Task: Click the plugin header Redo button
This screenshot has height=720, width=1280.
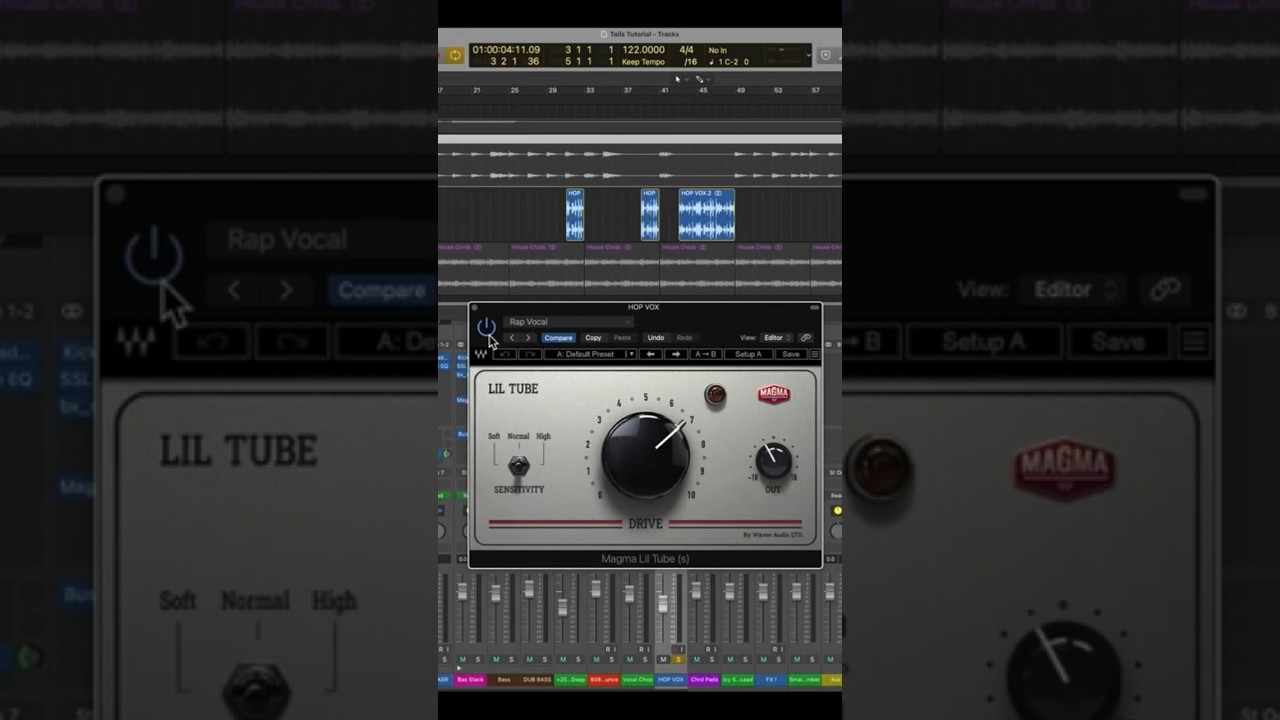Action: (686, 338)
